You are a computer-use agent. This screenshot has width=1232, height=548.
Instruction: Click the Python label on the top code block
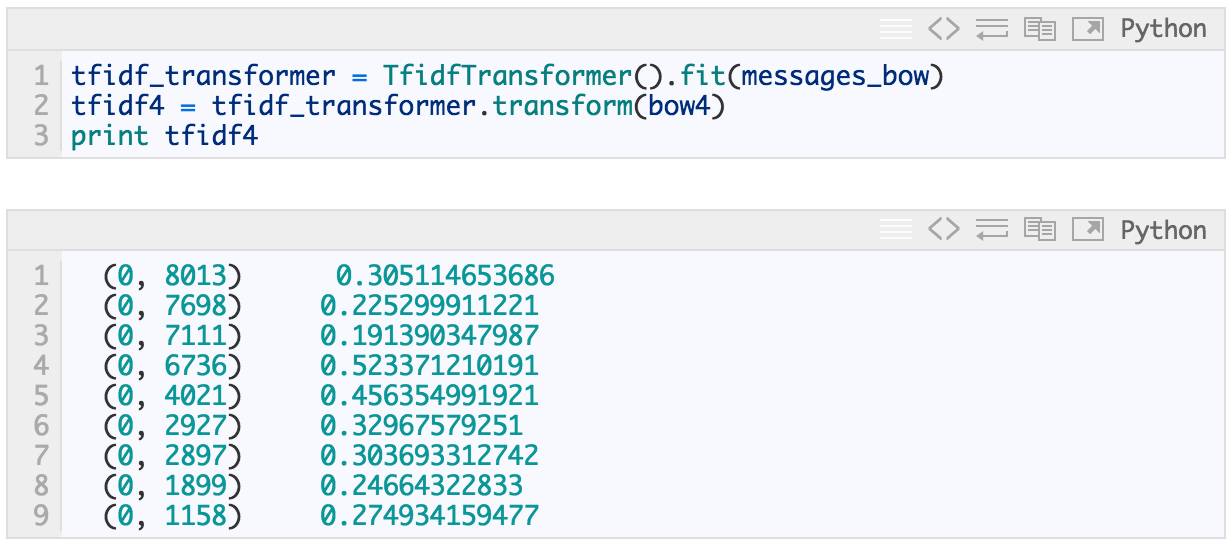pyautogui.click(x=1163, y=30)
